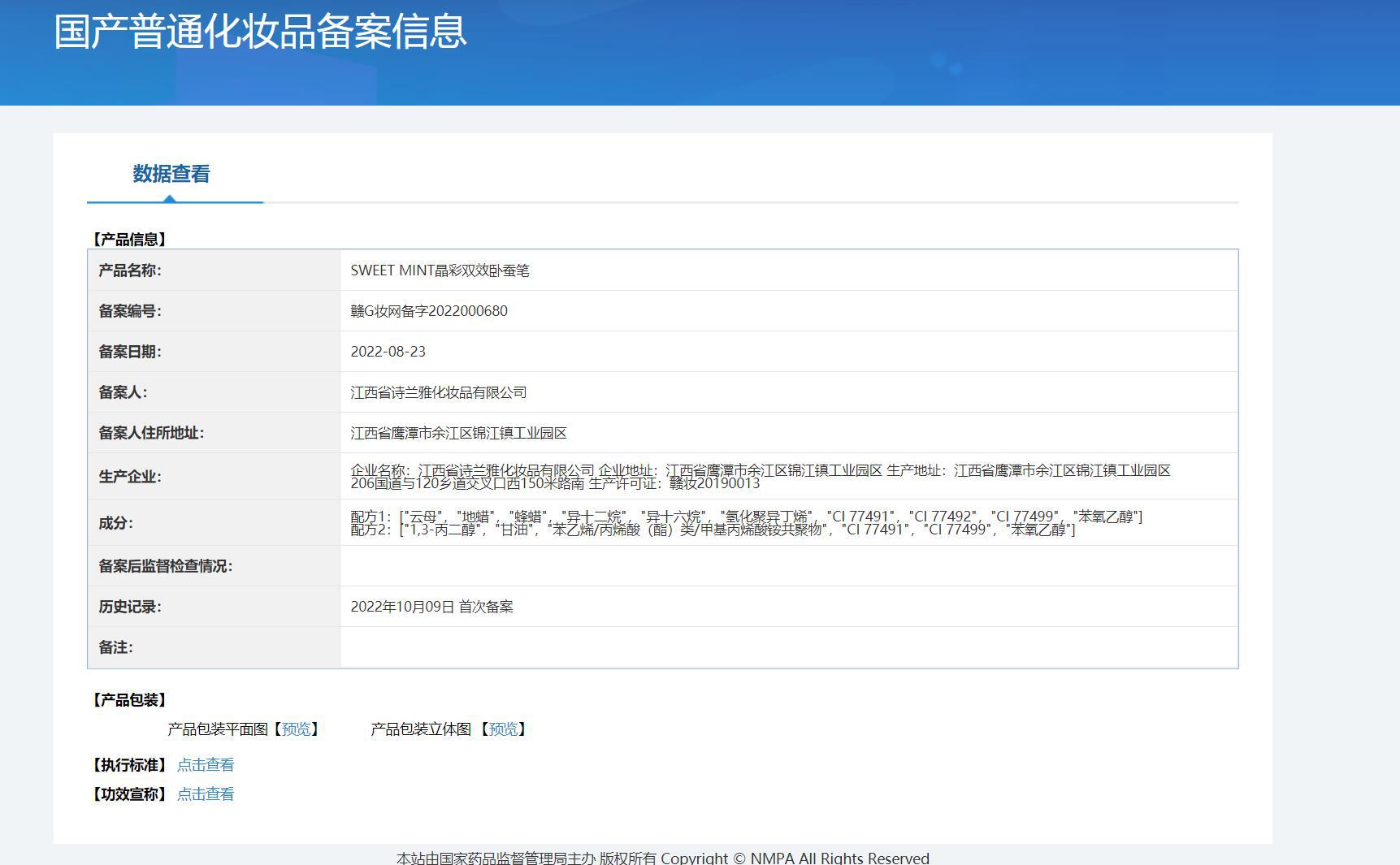Click the 生产企业 details starting with 企业名称
The image size is (1400, 865).
[761, 477]
